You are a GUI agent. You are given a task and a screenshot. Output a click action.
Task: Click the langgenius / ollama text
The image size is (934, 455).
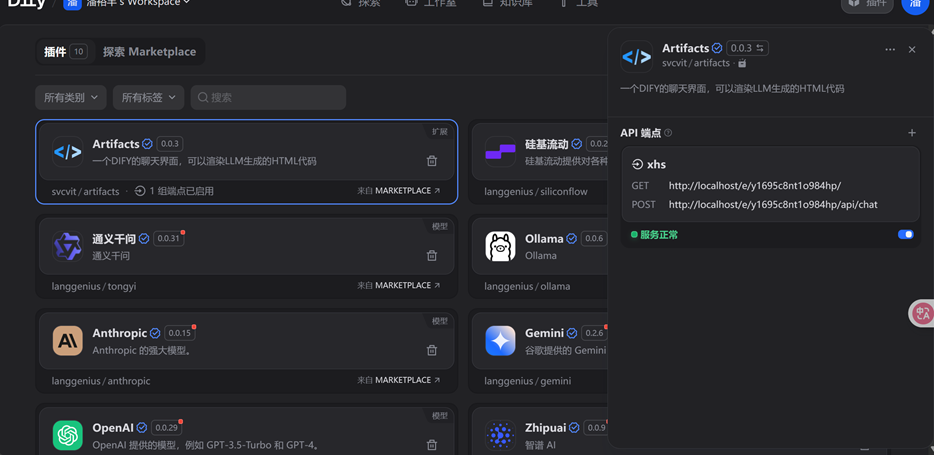527,286
